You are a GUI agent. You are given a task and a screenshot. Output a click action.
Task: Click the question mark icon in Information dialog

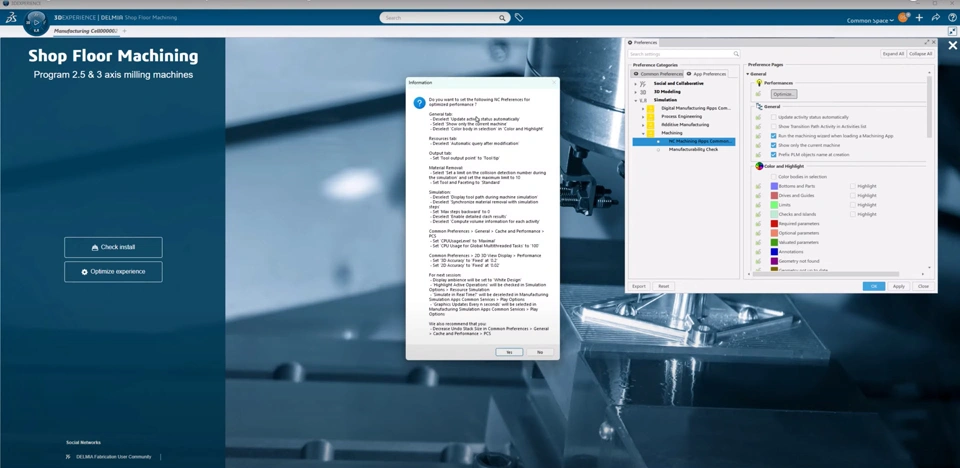[419, 103]
